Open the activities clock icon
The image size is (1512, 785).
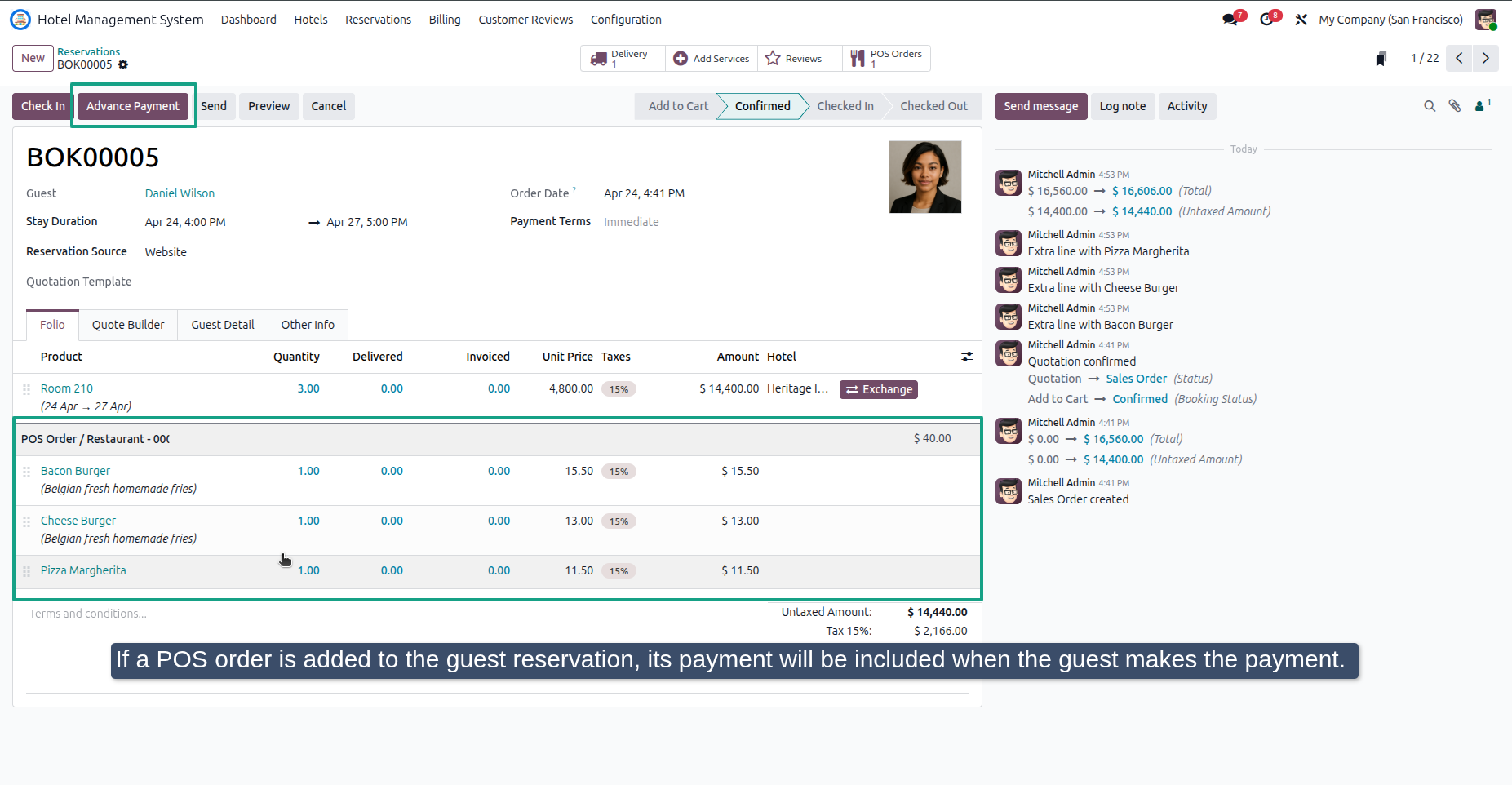click(1268, 19)
